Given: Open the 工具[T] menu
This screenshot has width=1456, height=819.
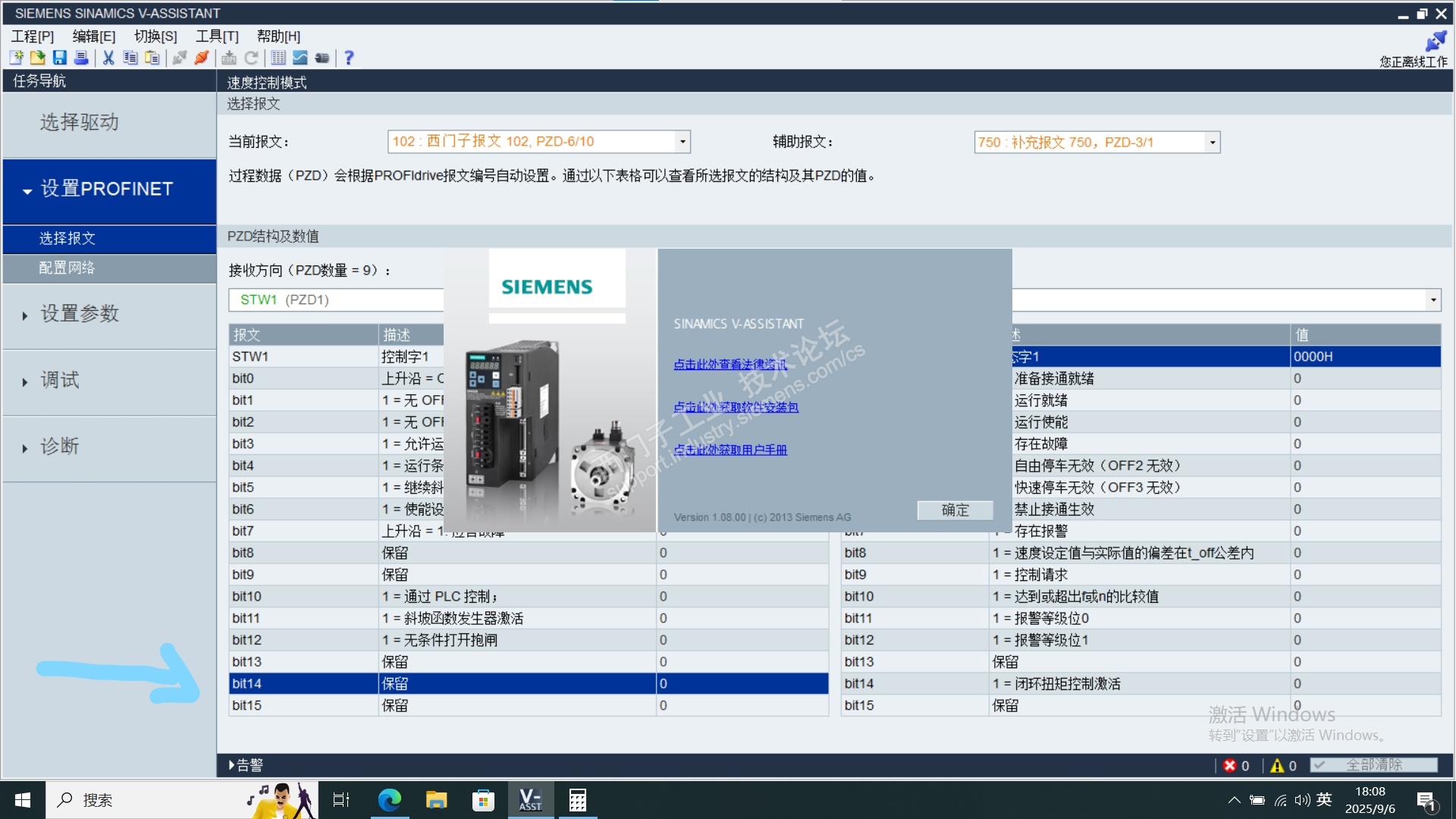Looking at the screenshot, I should [x=217, y=36].
